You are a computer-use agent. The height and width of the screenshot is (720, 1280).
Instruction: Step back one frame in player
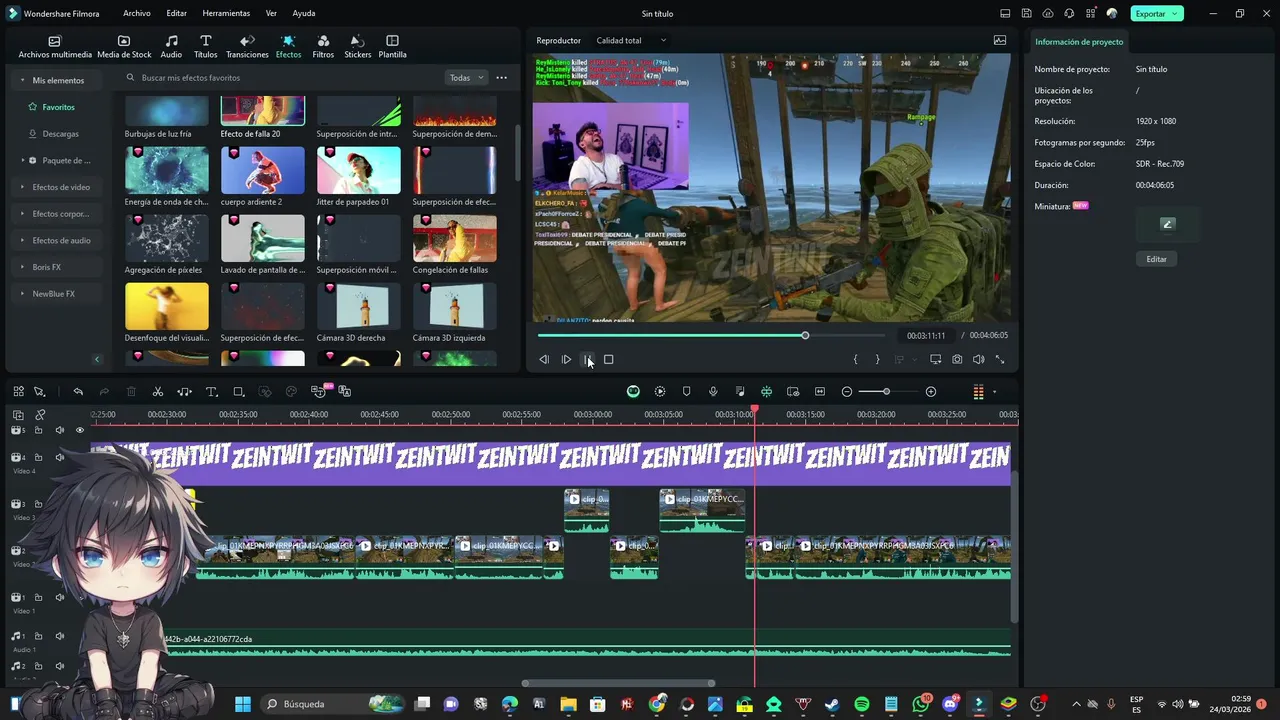544,360
